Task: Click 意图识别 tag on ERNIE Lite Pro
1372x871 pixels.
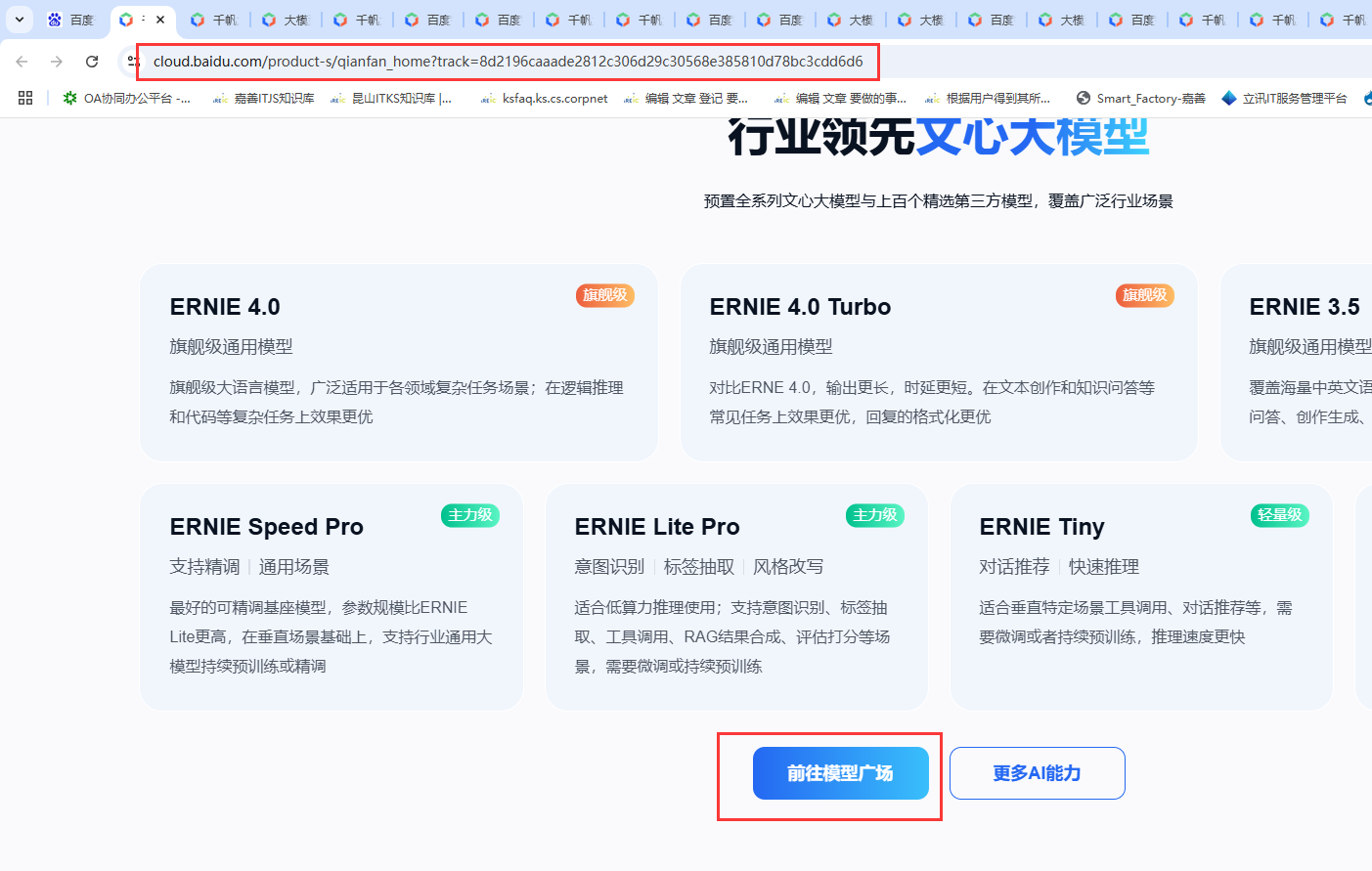Action: (609, 567)
